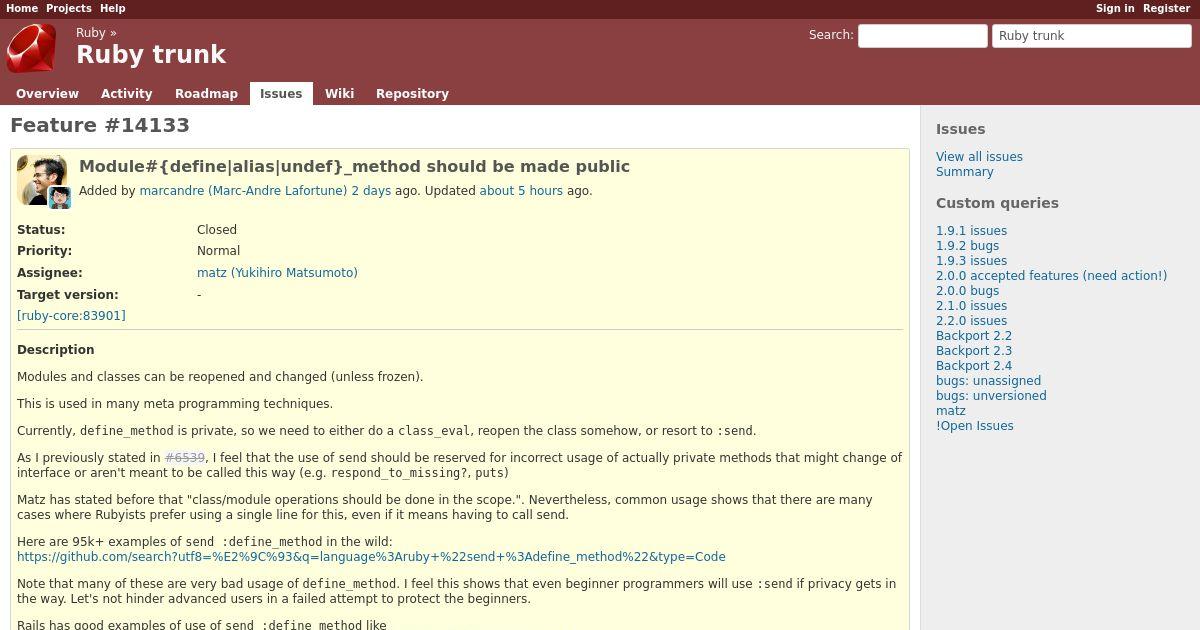The image size is (1200, 630).
Task: Open the struck-through issue #6539 link
Action: point(185,457)
